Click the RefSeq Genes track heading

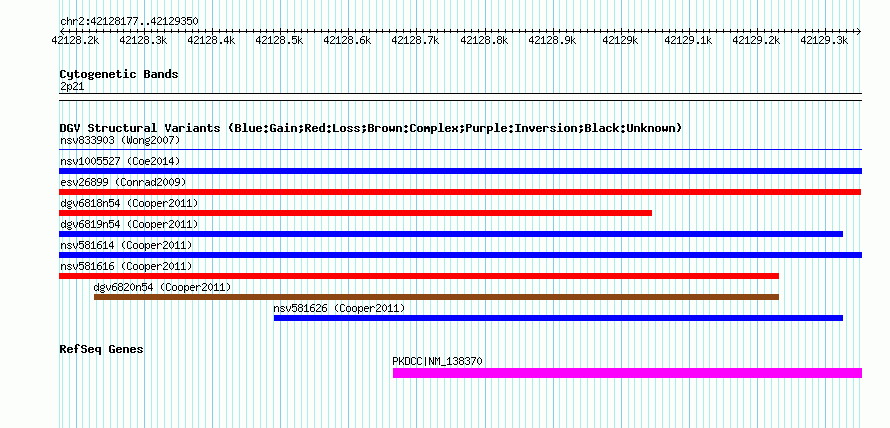click(102, 349)
